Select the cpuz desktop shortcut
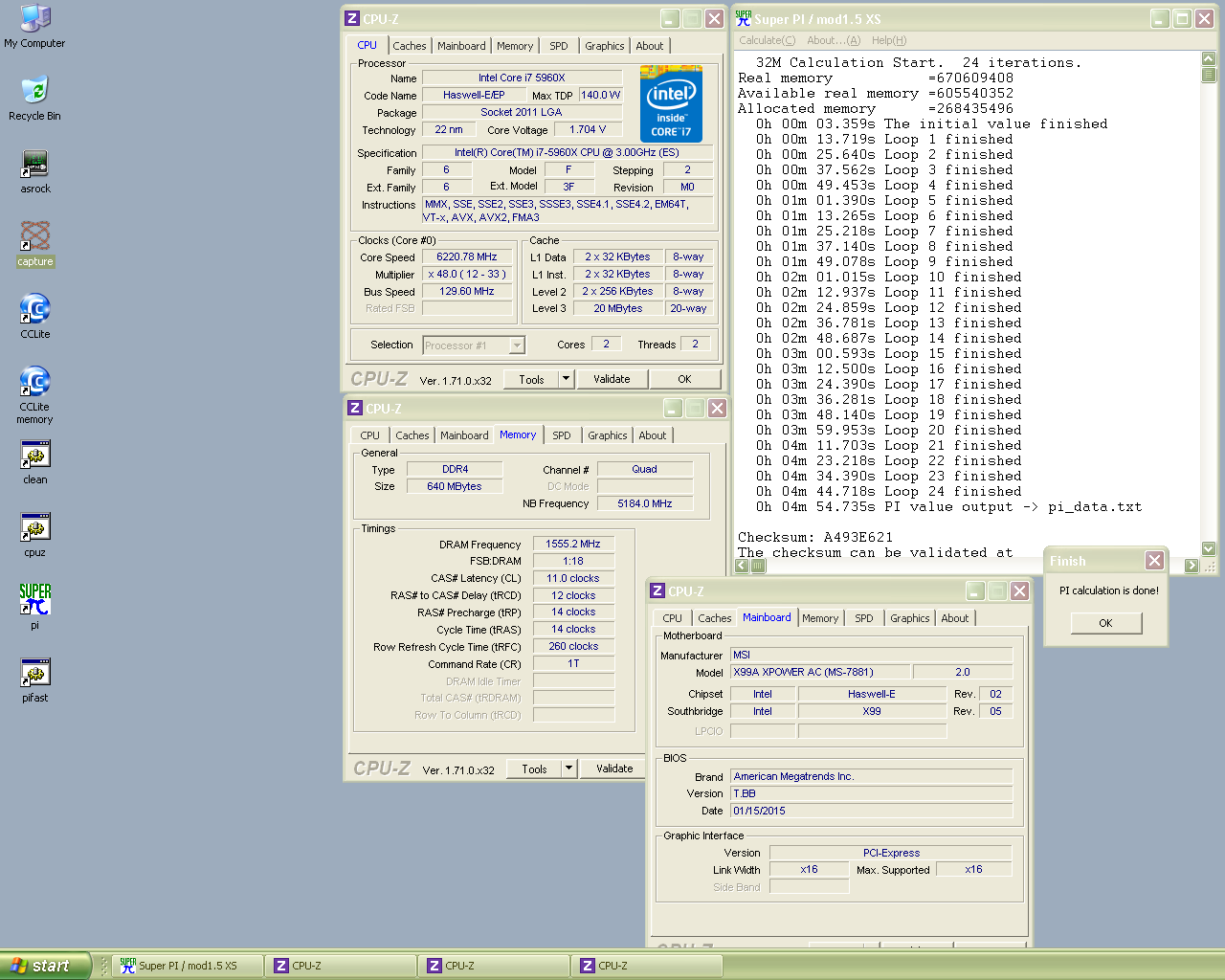The height and width of the screenshot is (980, 1225). pos(35,535)
